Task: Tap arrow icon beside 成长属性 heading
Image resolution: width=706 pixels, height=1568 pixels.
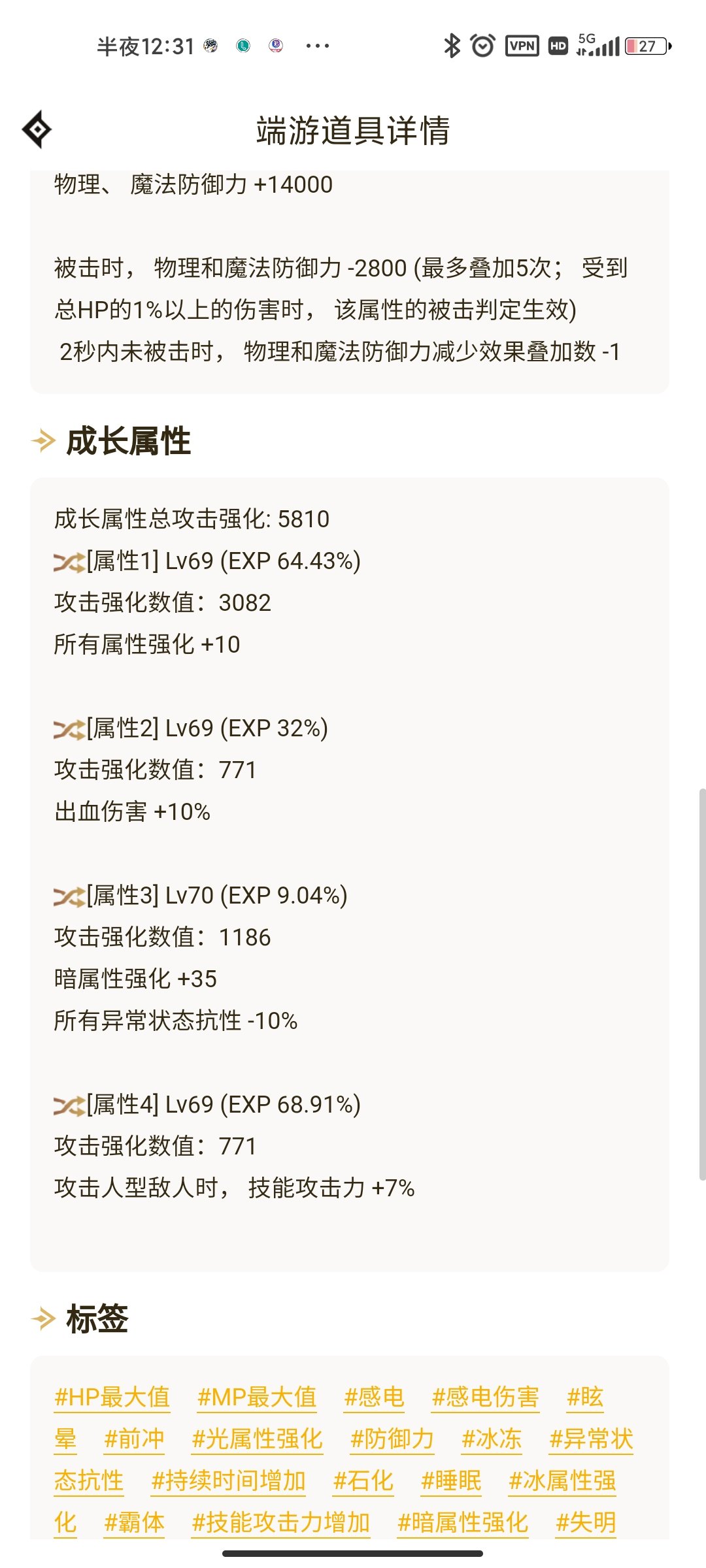Action: click(44, 440)
